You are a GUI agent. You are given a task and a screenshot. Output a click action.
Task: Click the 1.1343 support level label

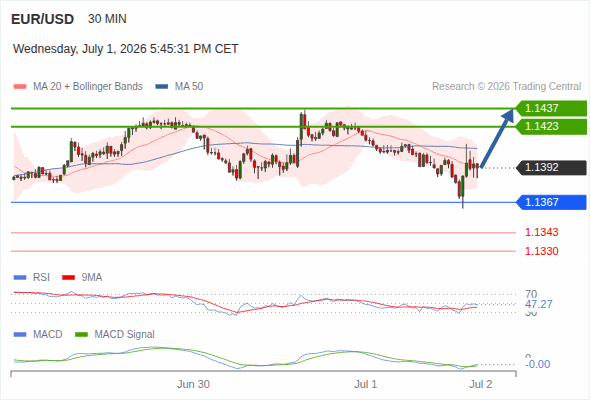pyautogui.click(x=541, y=233)
